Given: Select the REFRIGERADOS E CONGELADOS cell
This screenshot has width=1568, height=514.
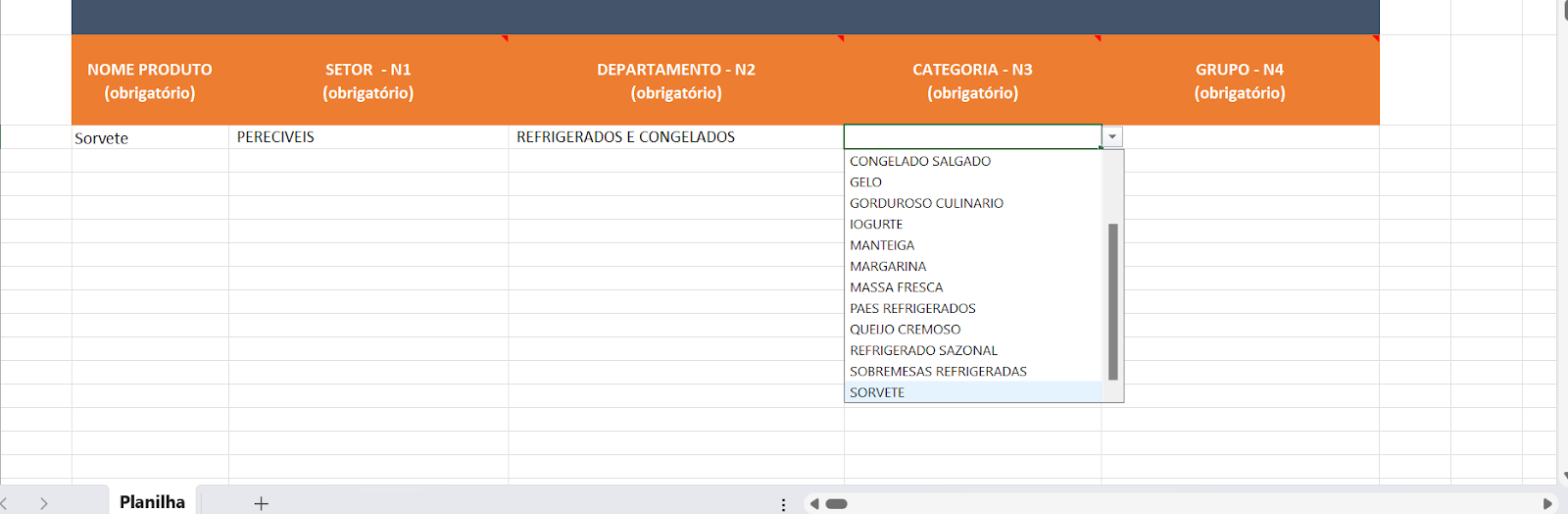Looking at the screenshot, I should click(675, 137).
